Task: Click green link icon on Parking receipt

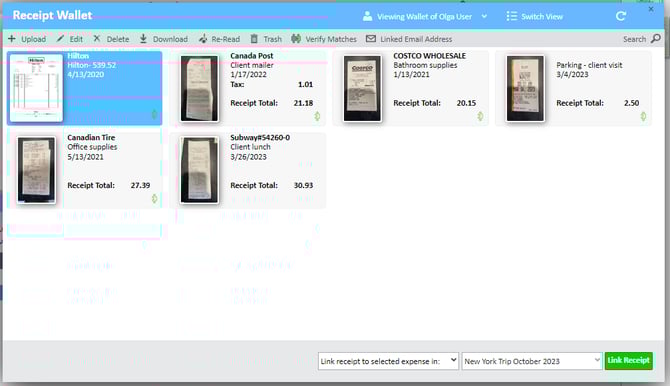Action: pos(644,116)
